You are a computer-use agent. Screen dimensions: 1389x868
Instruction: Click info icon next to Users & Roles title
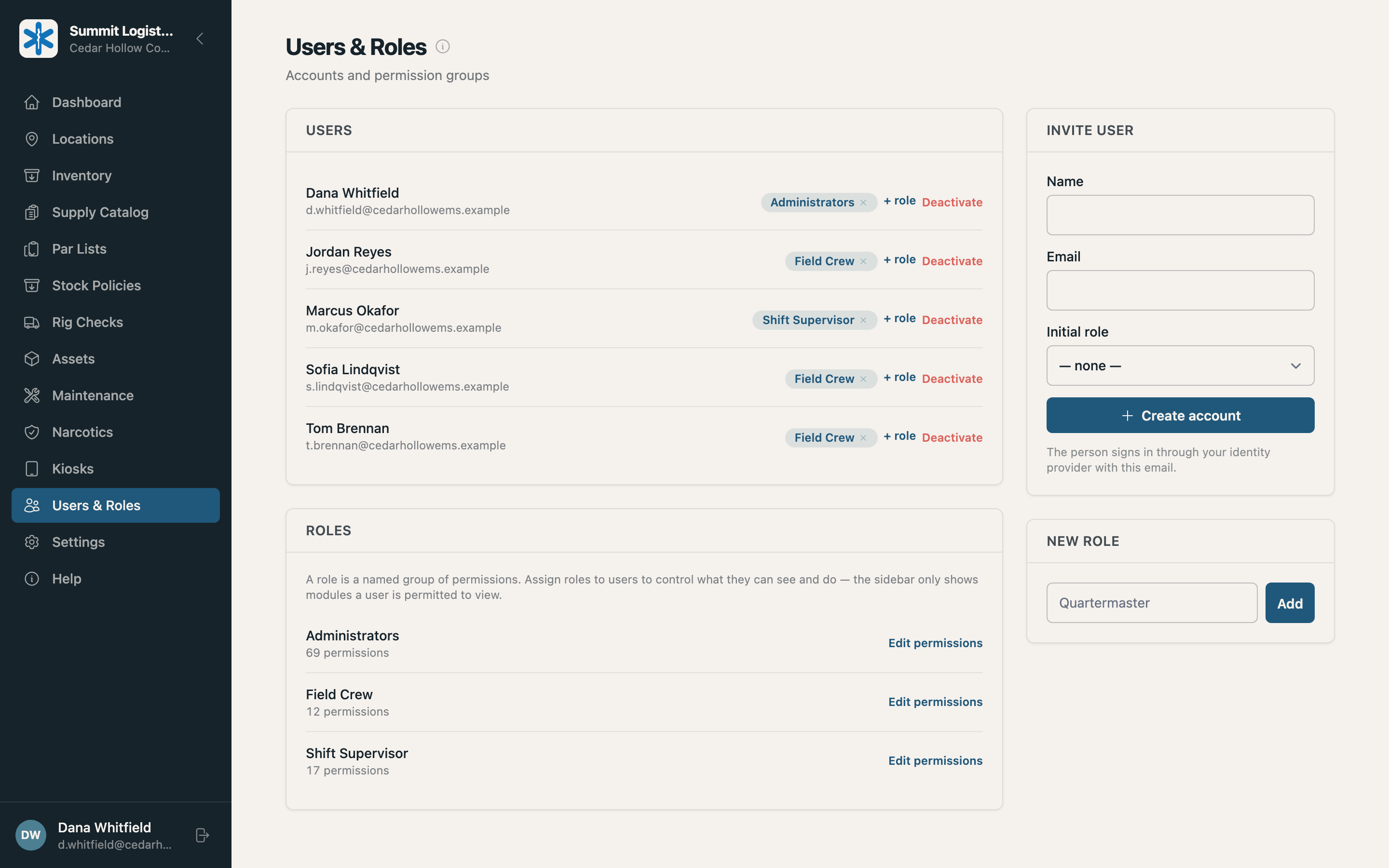click(x=443, y=46)
